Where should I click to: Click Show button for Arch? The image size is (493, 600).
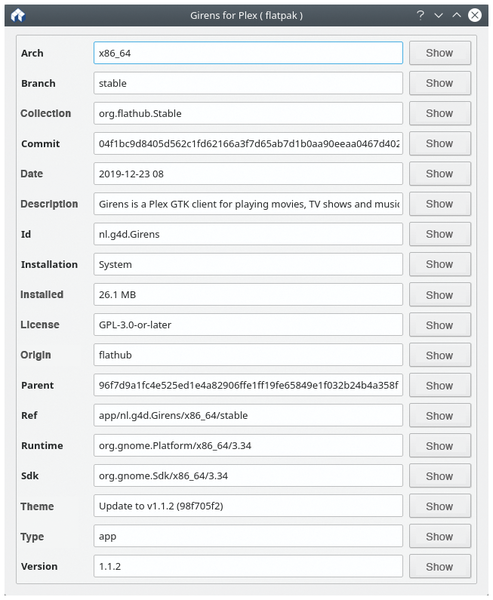pos(440,53)
